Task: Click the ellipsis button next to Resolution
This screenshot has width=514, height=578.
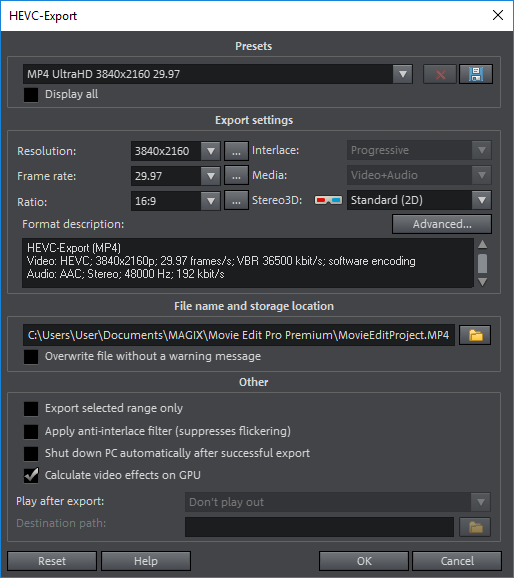Action: 236,151
